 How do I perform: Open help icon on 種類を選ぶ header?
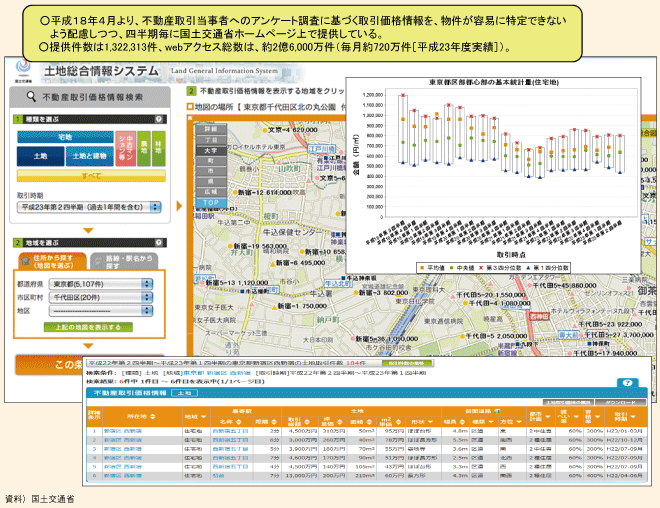pos(159,119)
